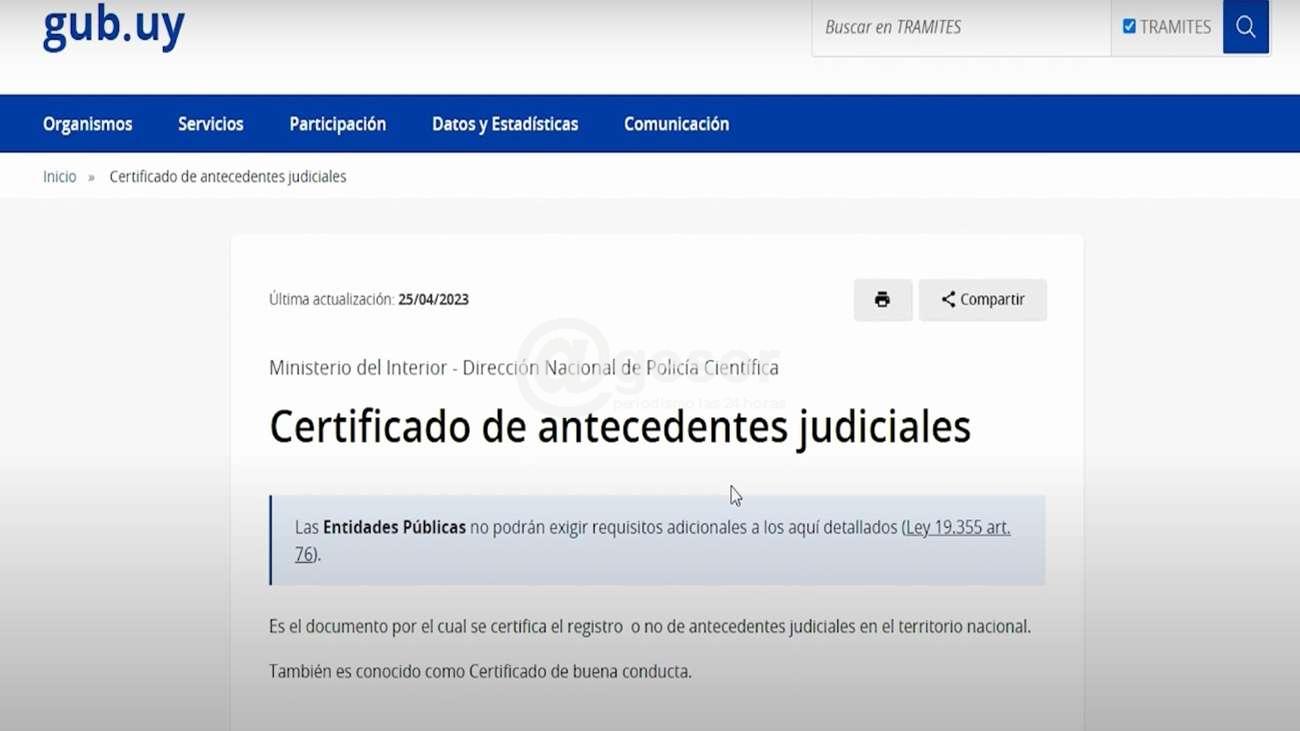Image resolution: width=1300 pixels, height=731 pixels.
Task: Open the Comunicación navigation item
Action: coord(676,124)
